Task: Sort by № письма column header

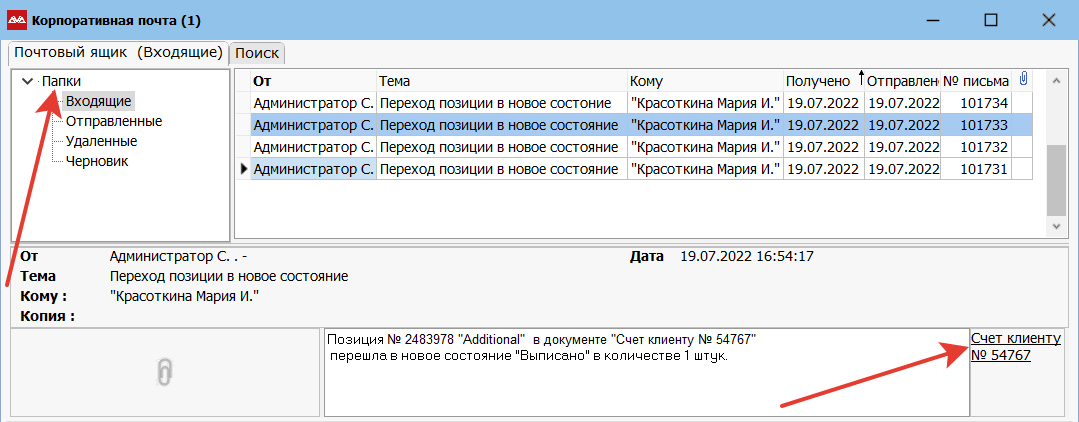Action: tap(976, 81)
